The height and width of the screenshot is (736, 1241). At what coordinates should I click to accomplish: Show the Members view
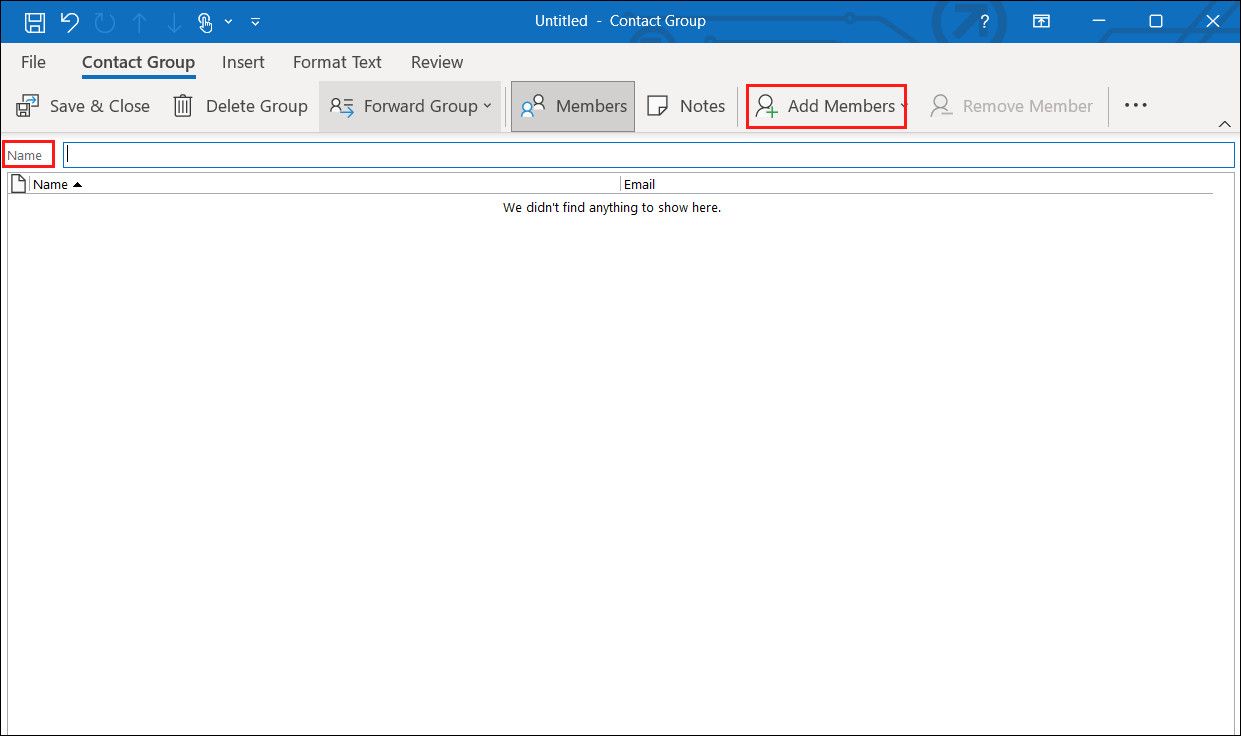(x=573, y=106)
